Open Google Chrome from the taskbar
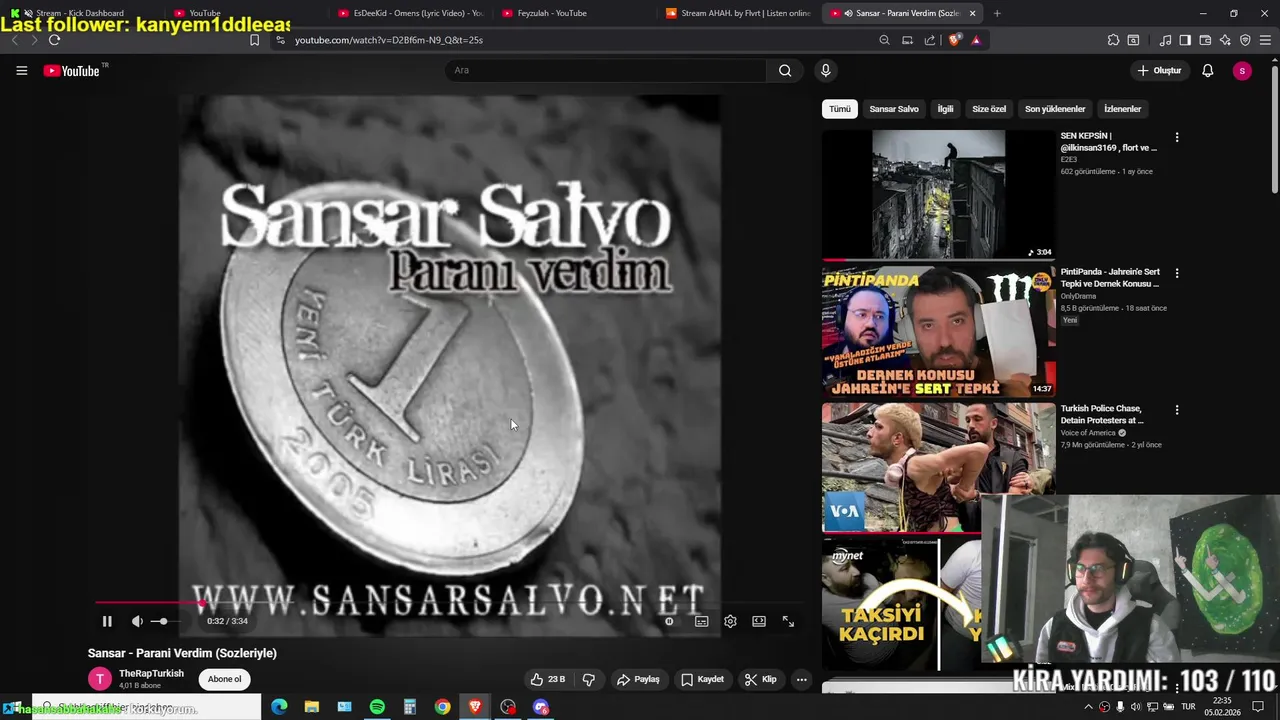 [442, 707]
